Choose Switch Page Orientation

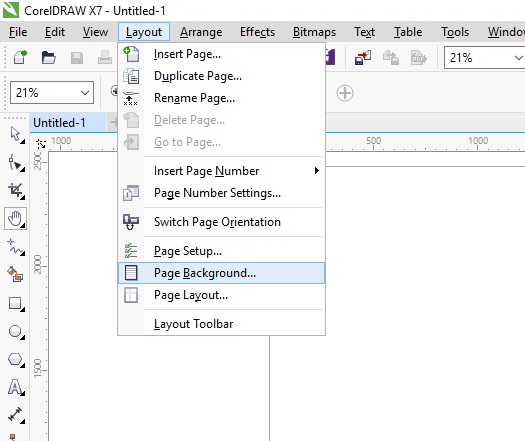[x=221, y=222]
